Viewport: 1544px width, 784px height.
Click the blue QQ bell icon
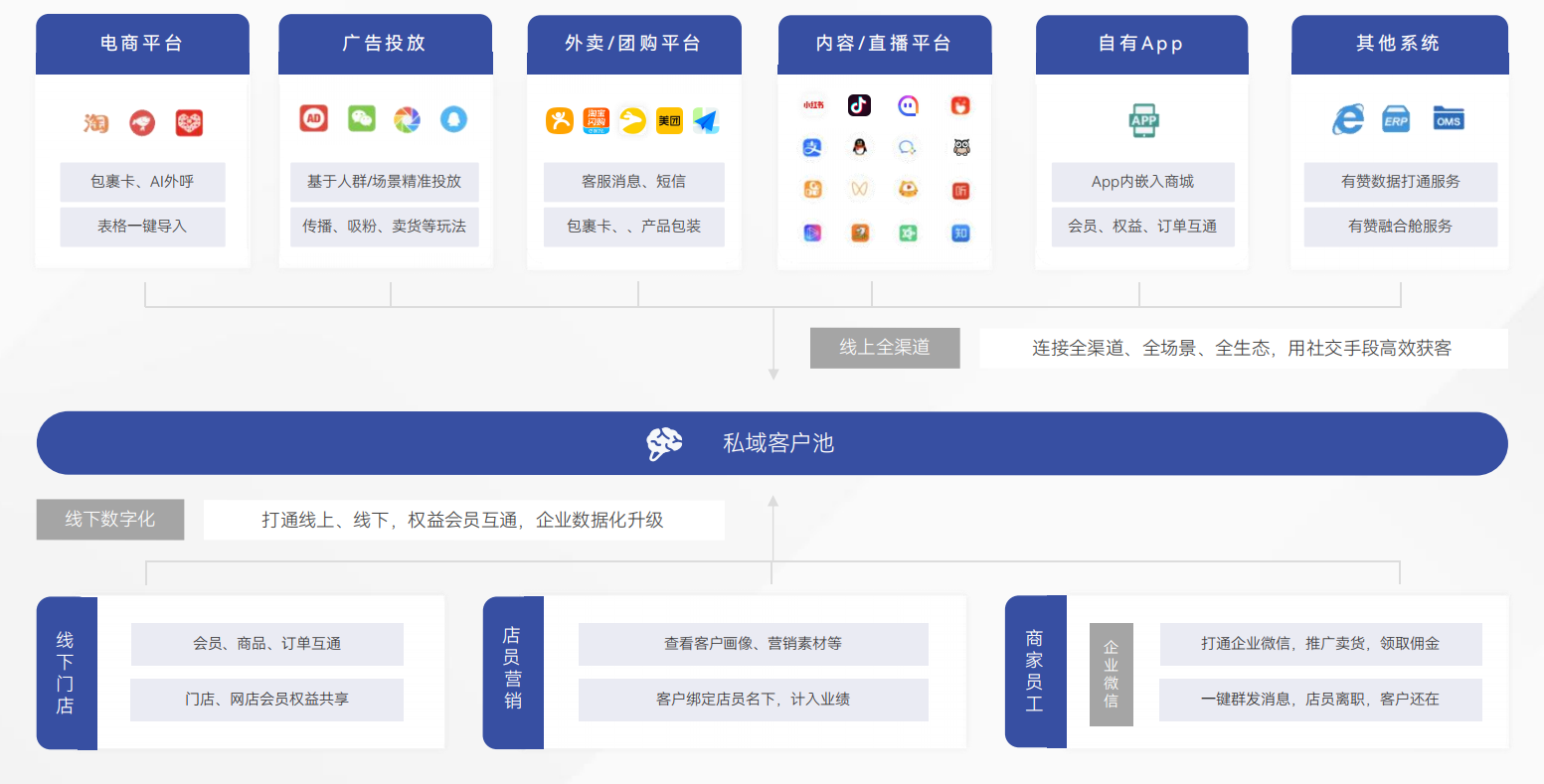coord(453,119)
